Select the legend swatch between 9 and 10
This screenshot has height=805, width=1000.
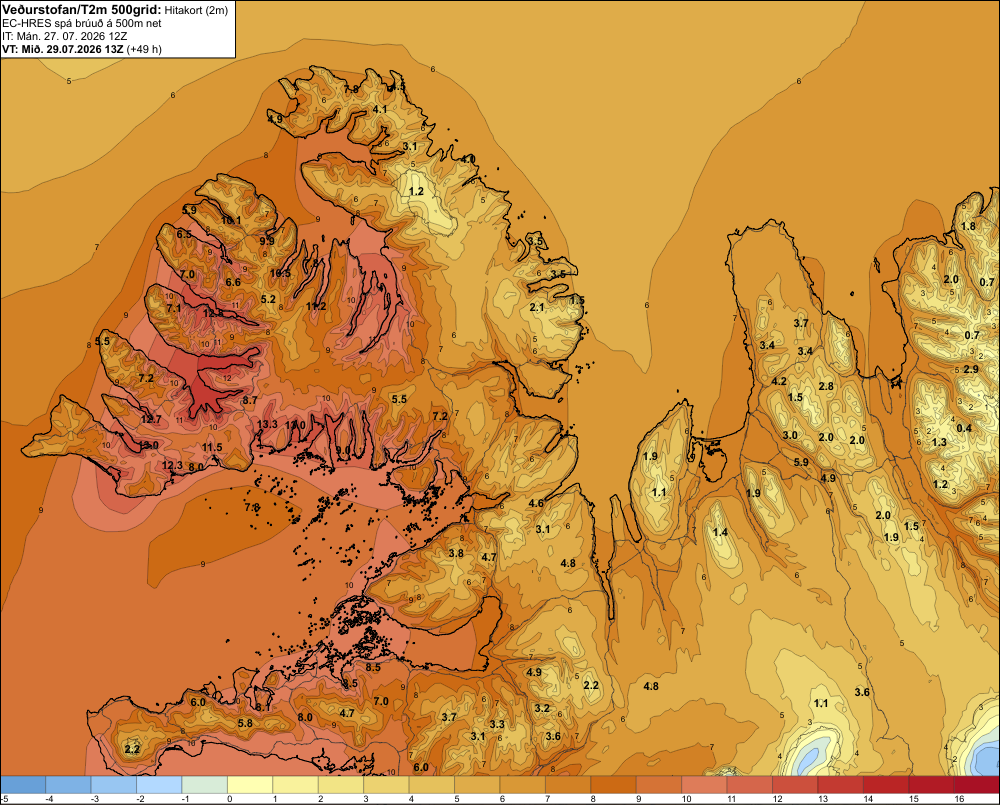click(x=659, y=784)
